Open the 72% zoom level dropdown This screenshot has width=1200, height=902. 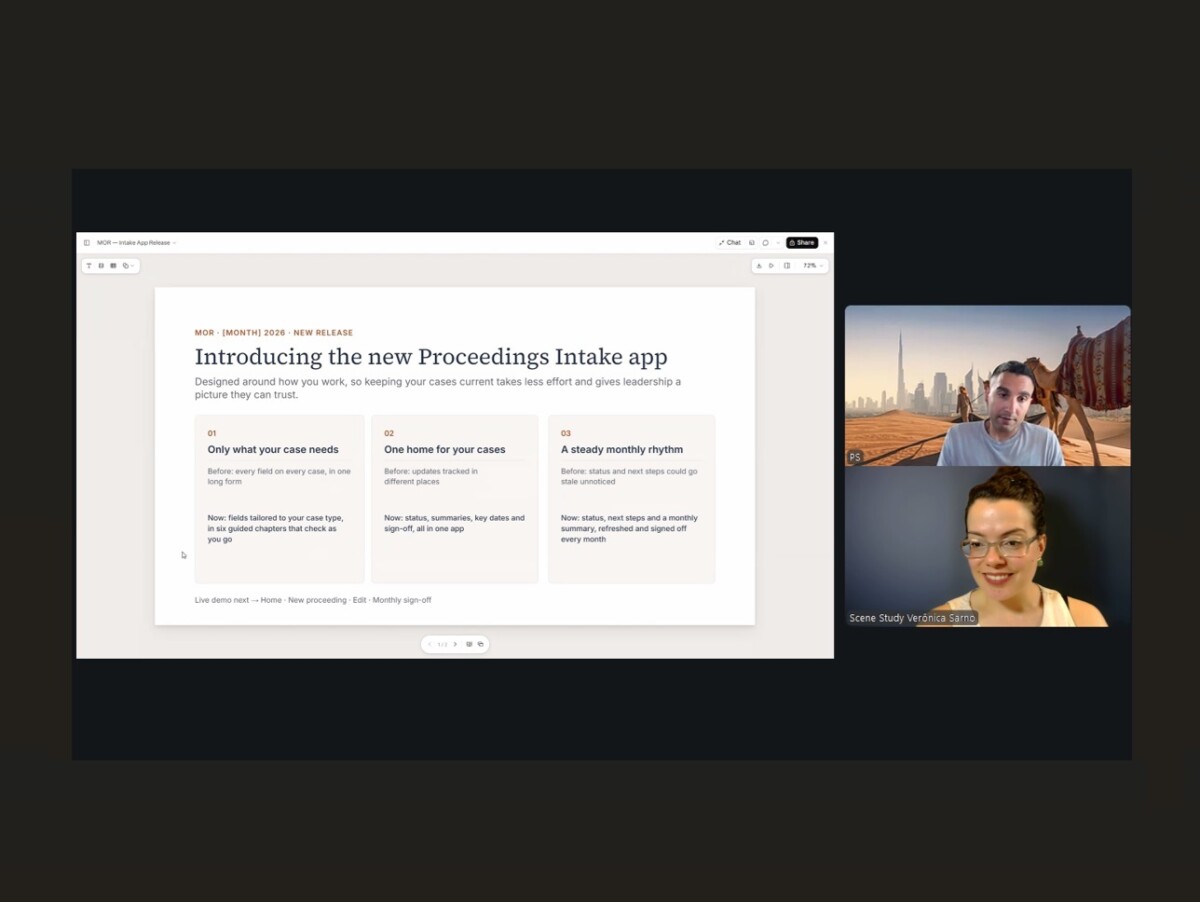tap(813, 266)
